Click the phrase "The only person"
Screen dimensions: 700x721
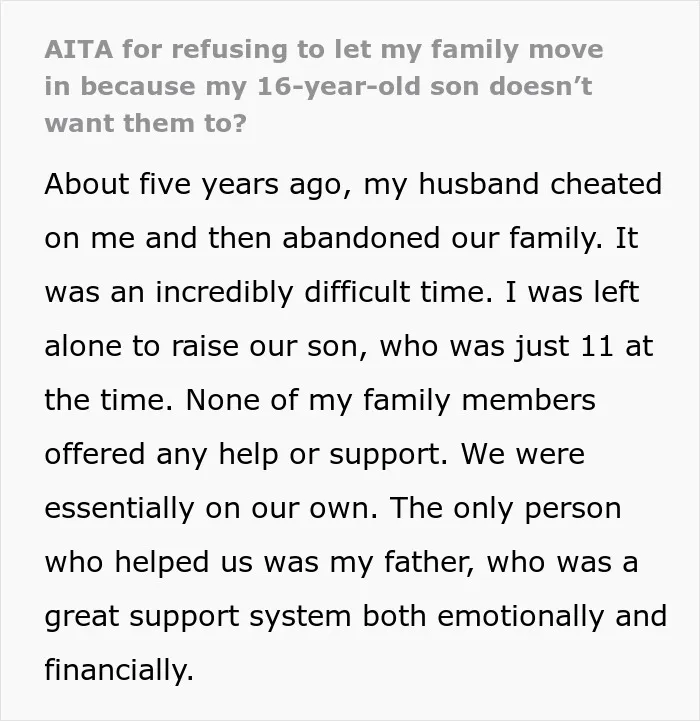[x=506, y=508]
